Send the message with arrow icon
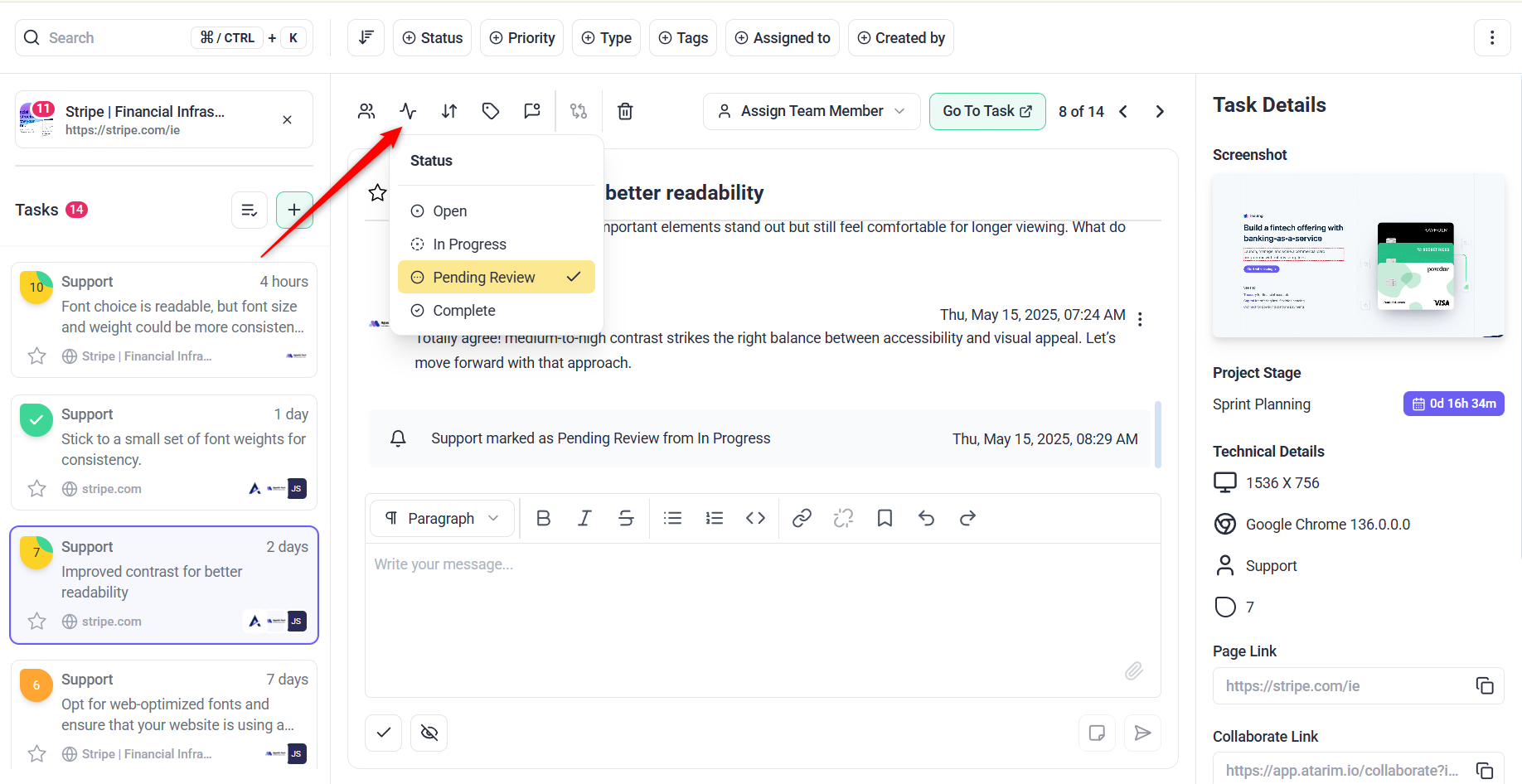 pos(1142,733)
